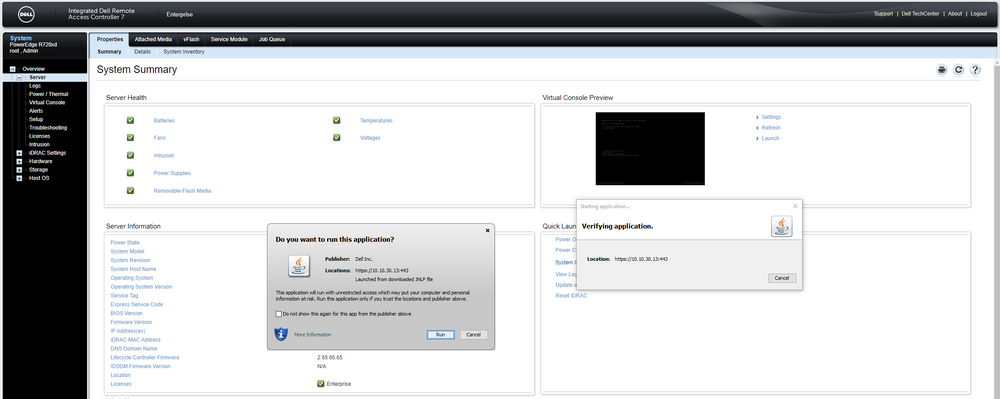Open the More Information link
The width and height of the screenshot is (1000, 399).
coord(312,335)
